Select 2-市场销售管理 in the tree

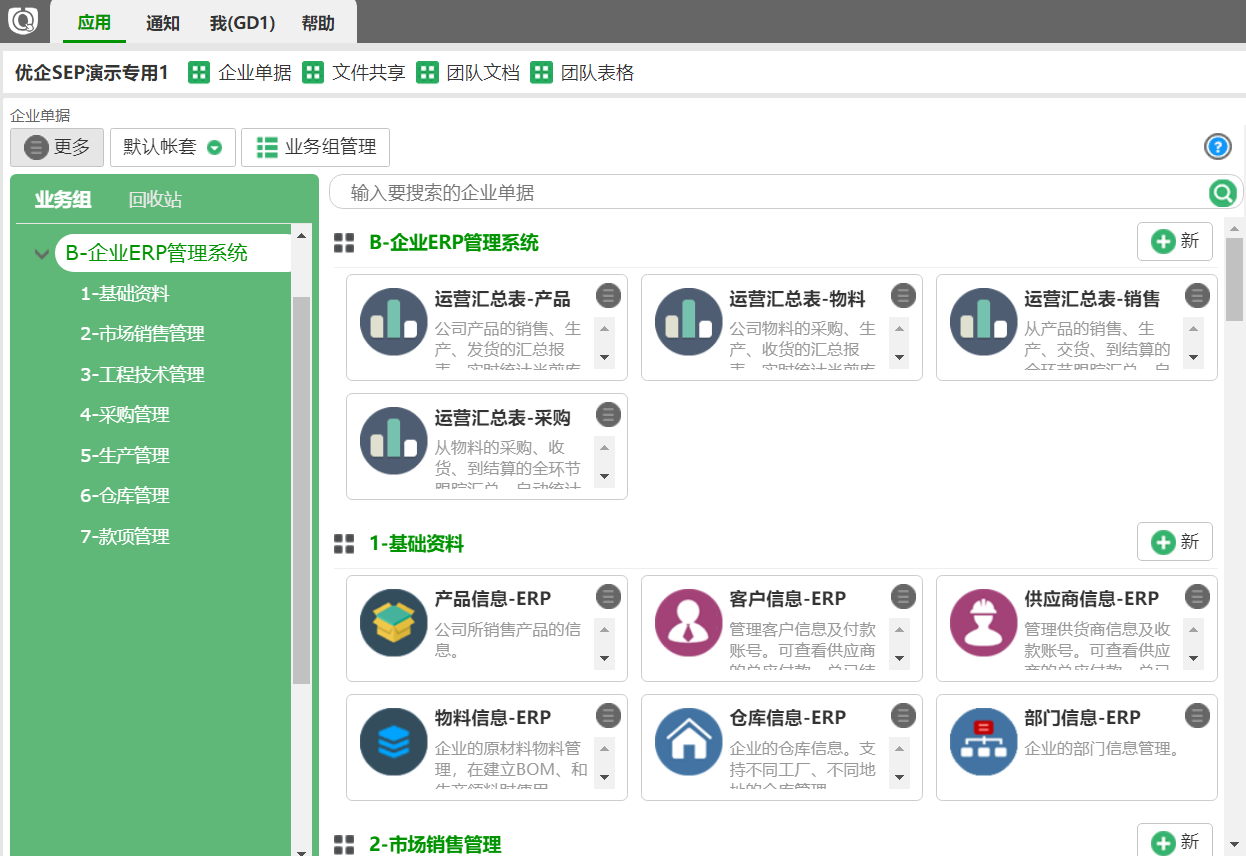tap(142, 334)
